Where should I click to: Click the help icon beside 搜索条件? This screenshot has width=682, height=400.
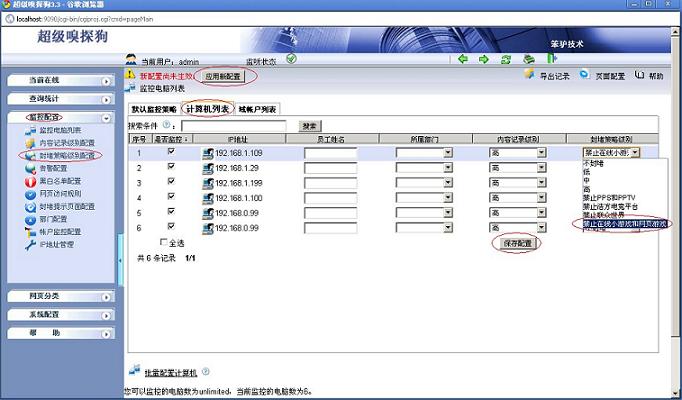[167, 126]
